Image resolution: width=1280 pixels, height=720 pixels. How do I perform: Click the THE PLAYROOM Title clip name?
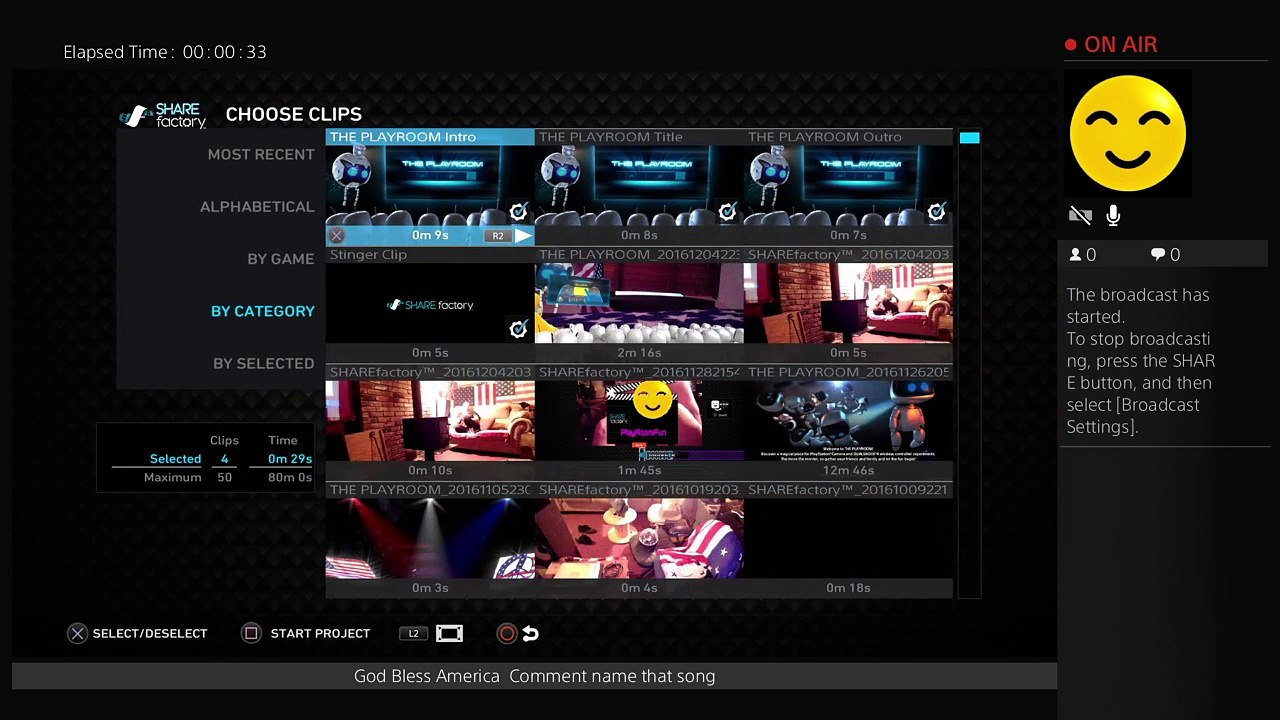[611, 137]
